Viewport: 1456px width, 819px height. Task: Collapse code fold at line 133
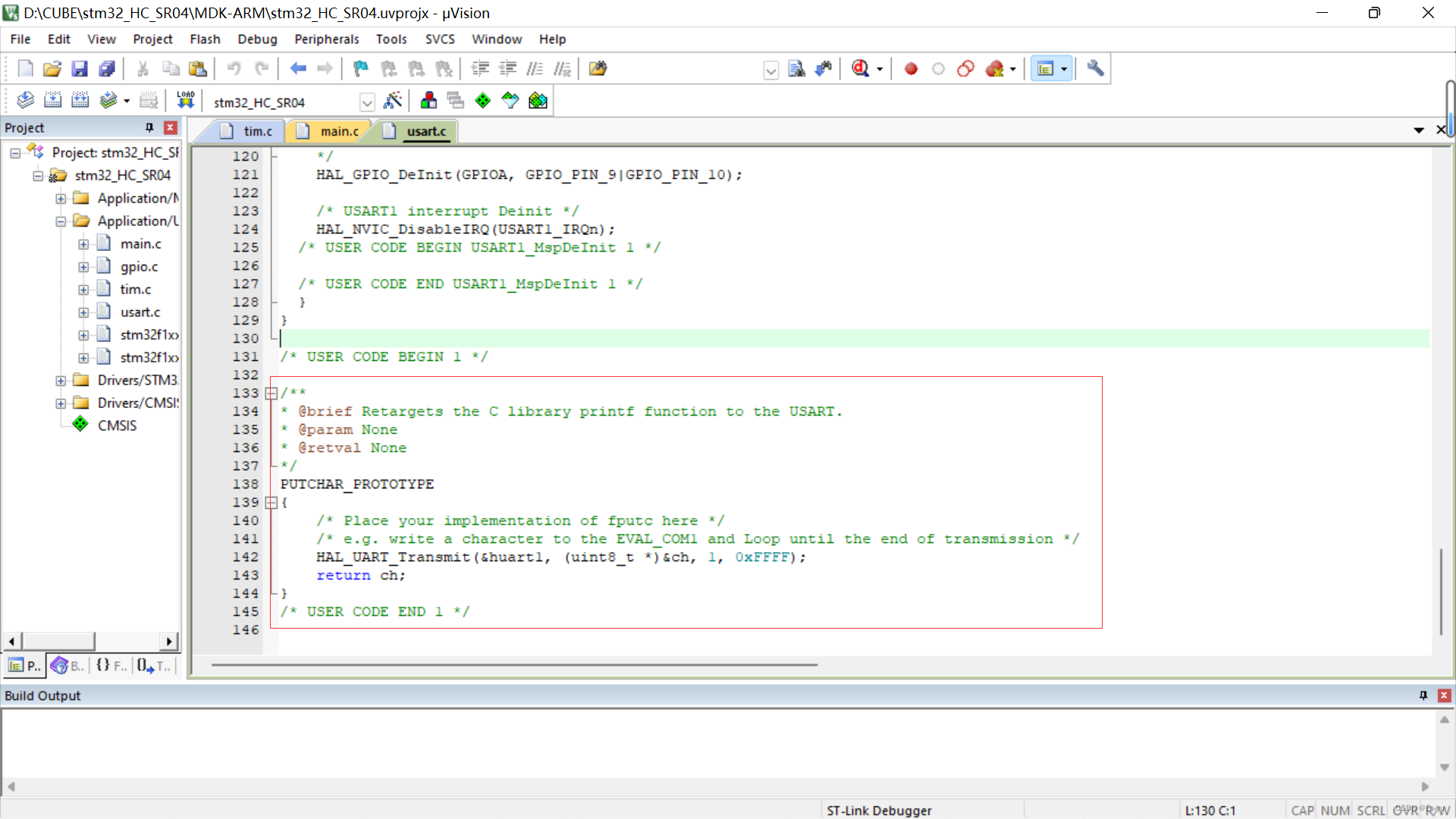click(x=271, y=393)
